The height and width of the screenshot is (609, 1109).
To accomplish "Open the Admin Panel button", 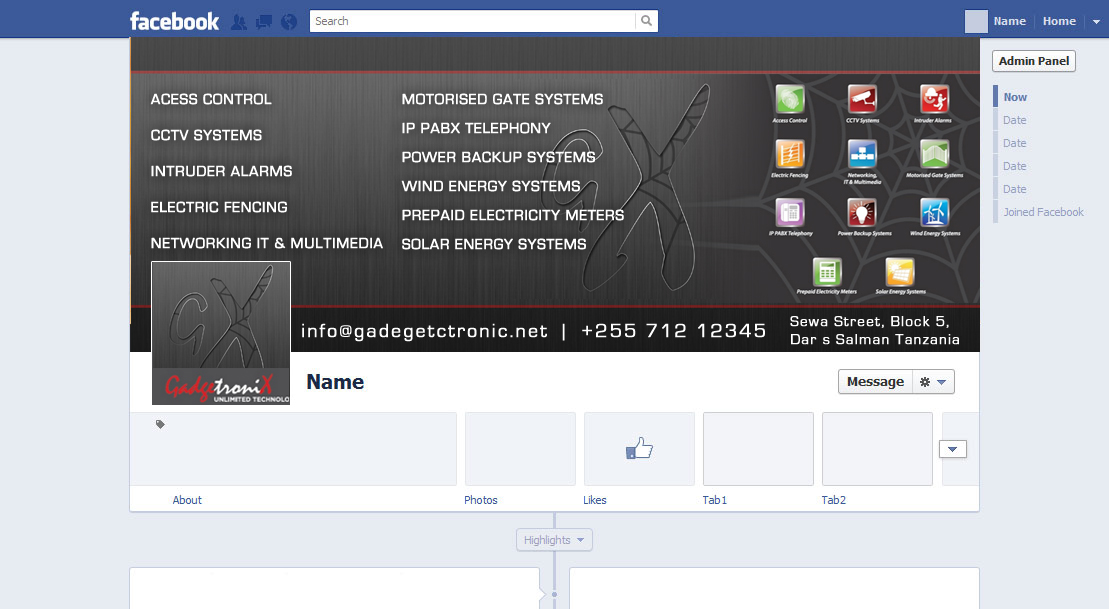I will click(1033, 61).
